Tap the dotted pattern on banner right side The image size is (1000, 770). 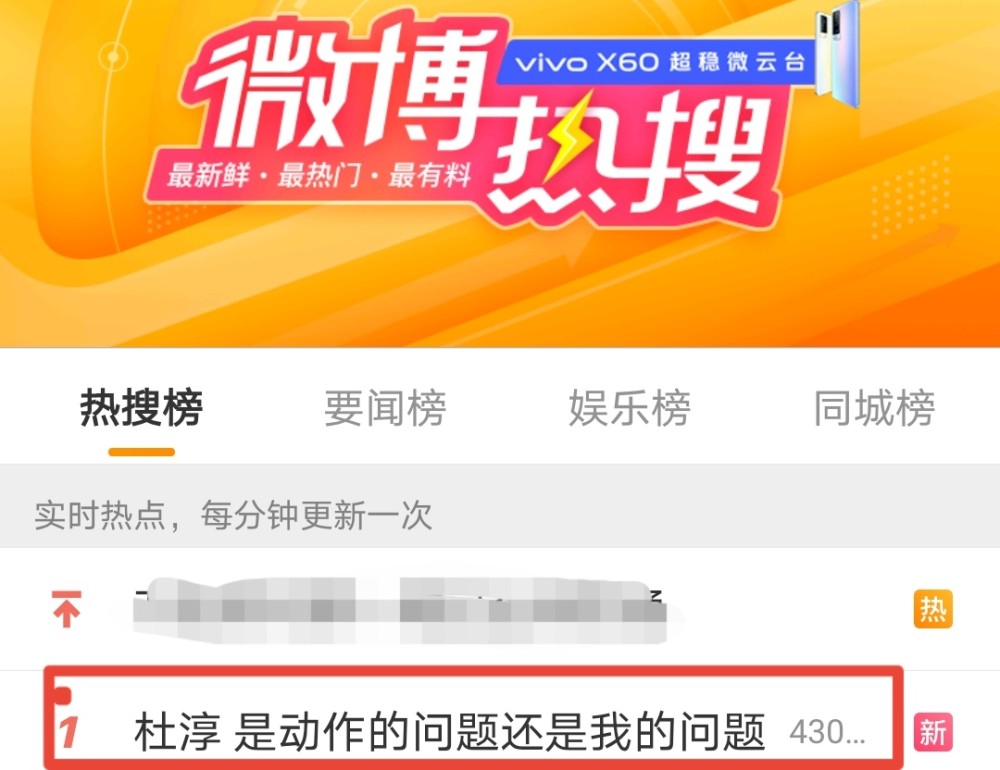910,197
